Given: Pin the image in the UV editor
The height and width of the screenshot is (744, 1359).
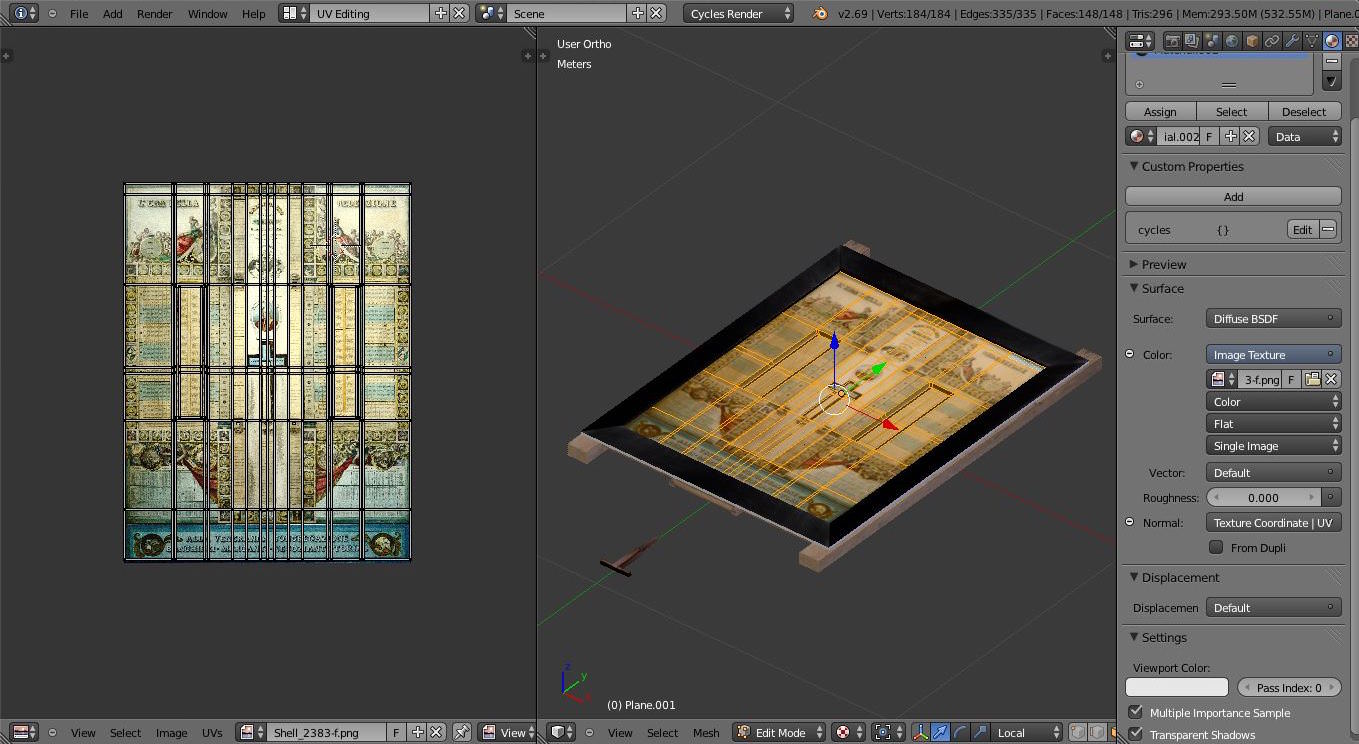Looking at the screenshot, I should 462,732.
